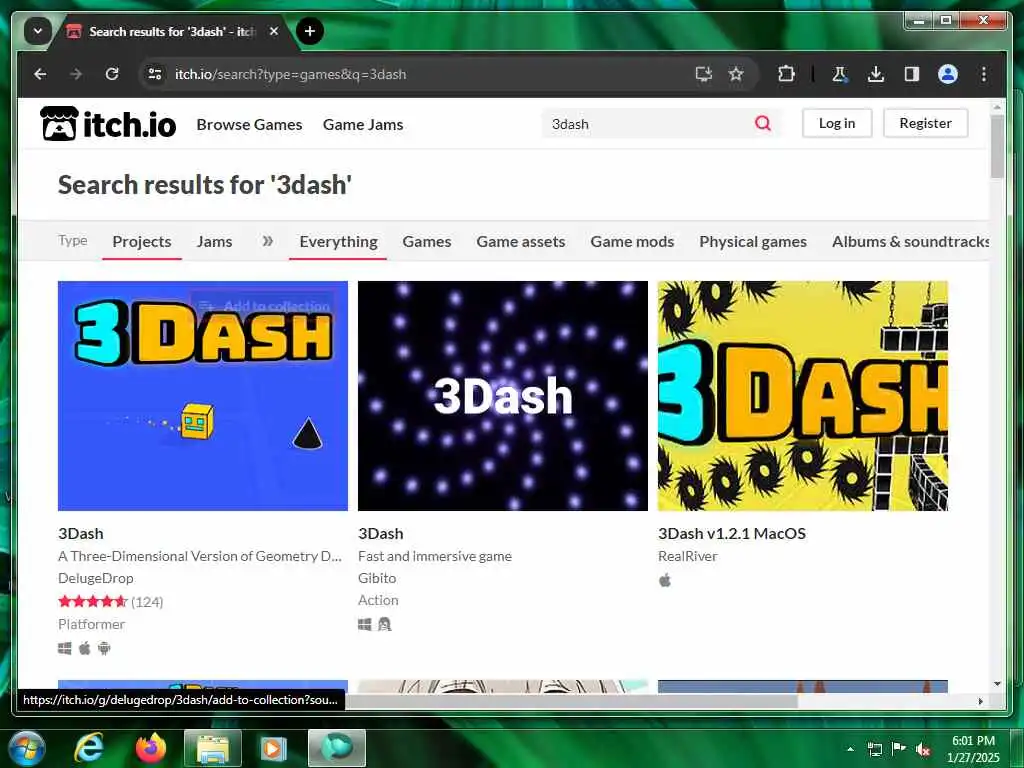
Task: Click the Log in button
Action: 837,123
